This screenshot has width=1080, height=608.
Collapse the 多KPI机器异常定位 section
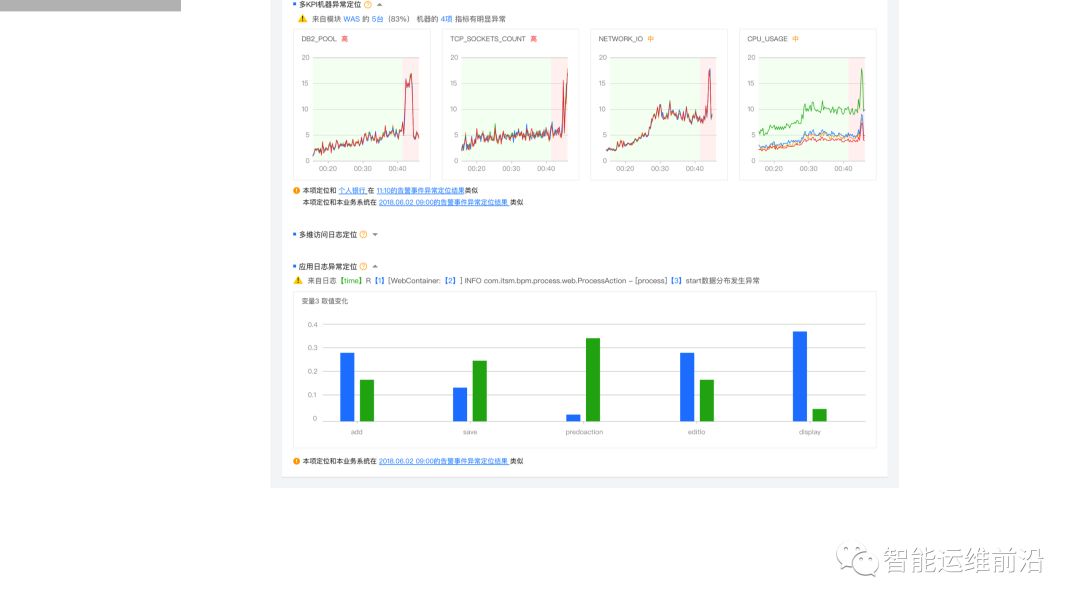click(380, 5)
